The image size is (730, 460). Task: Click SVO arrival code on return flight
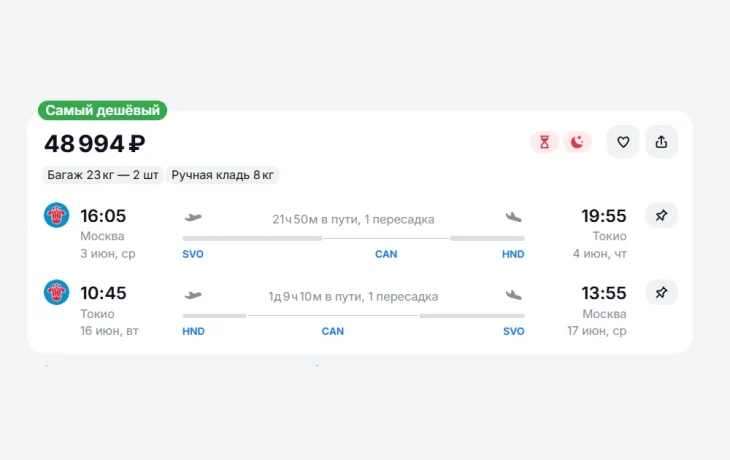(x=514, y=331)
